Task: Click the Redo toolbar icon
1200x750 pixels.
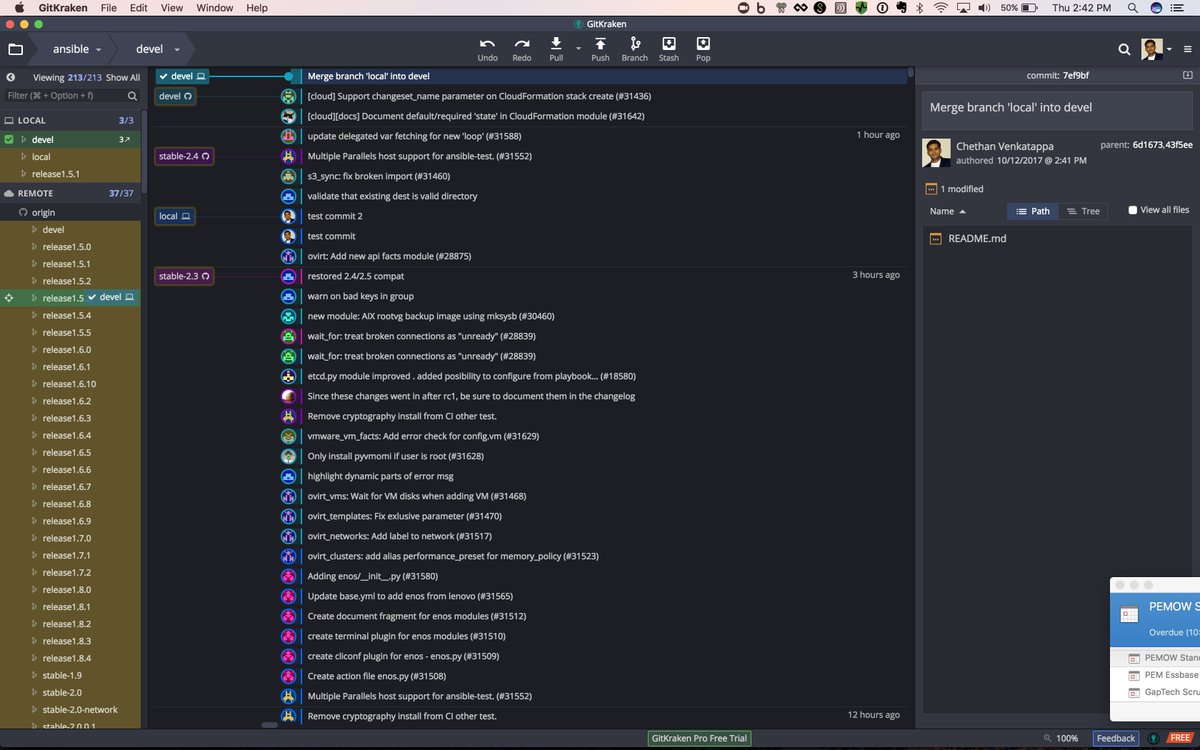Action: click(522, 44)
